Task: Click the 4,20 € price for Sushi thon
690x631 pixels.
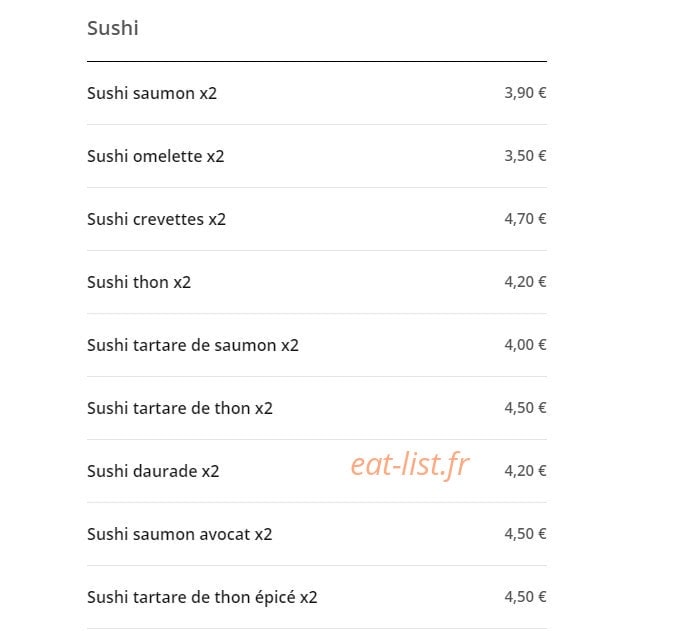Action: pyautogui.click(x=525, y=282)
